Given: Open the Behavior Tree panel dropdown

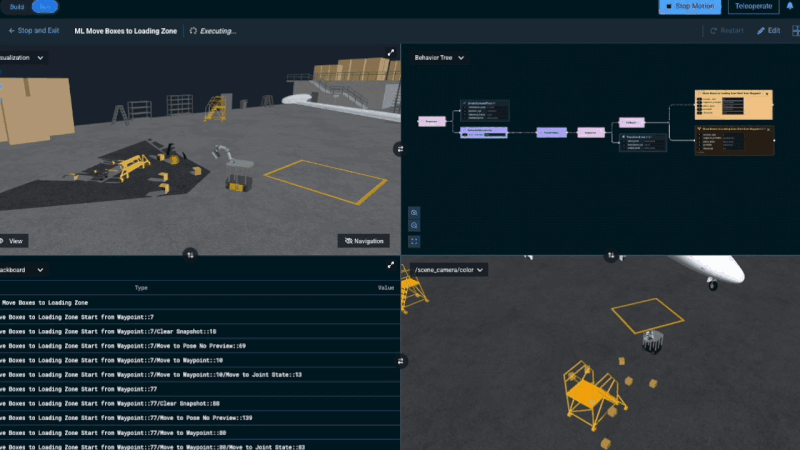Looking at the screenshot, I should pos(439,58).
